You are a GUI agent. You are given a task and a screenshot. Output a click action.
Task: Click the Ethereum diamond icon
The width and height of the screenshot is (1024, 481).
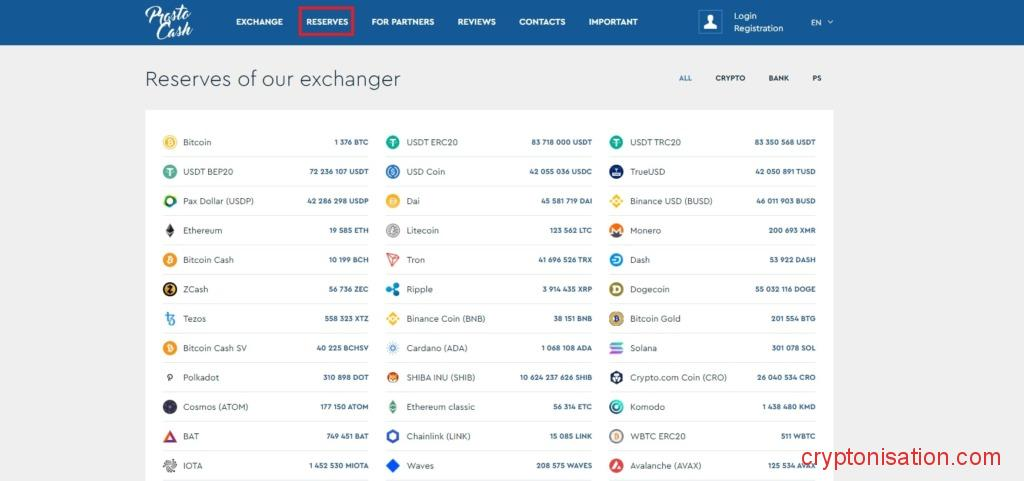coord(170,230)
